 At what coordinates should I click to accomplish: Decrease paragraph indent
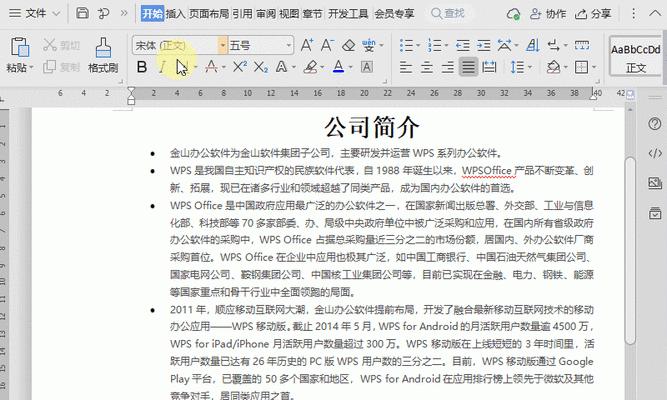point(462,45)
